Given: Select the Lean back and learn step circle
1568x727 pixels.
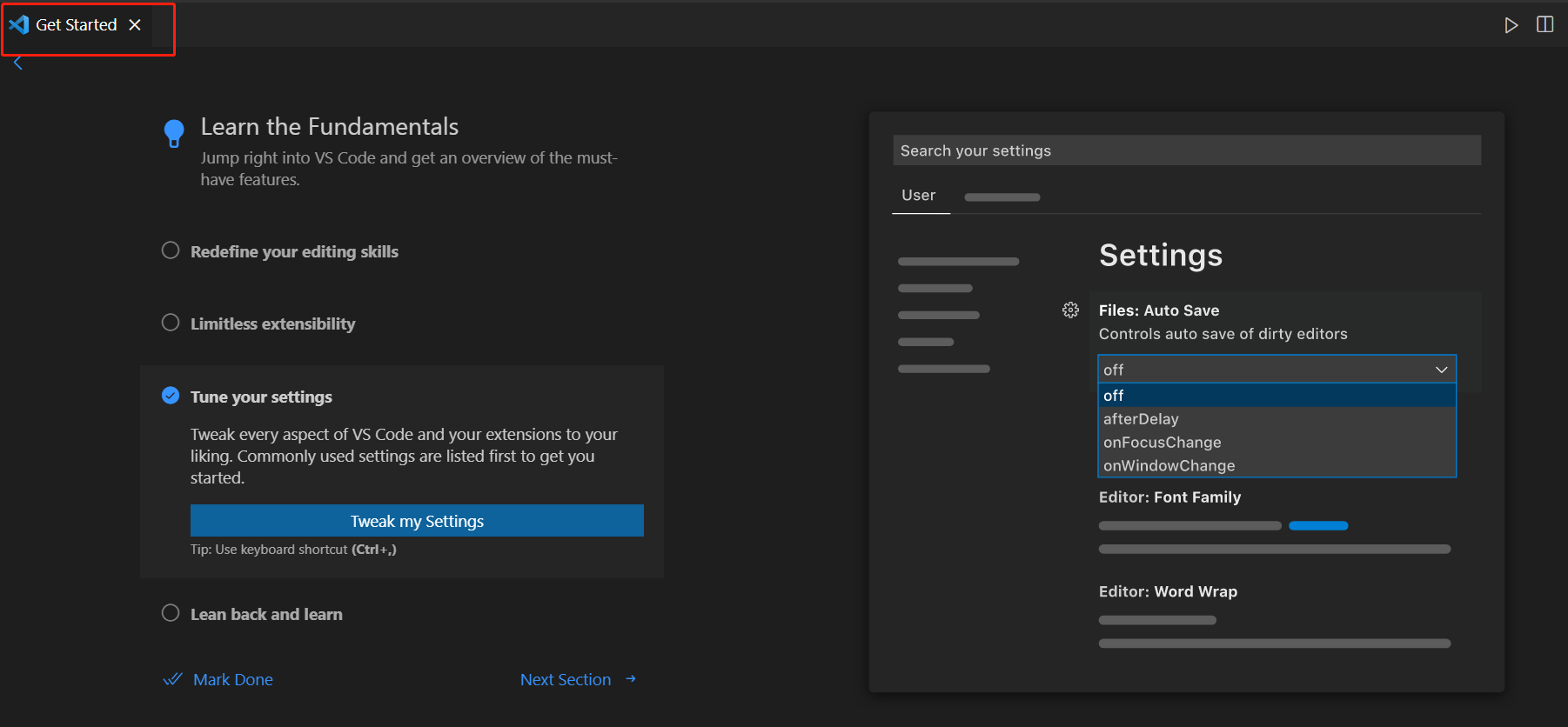Looking at the screenshot, I should tap(171, 613).
